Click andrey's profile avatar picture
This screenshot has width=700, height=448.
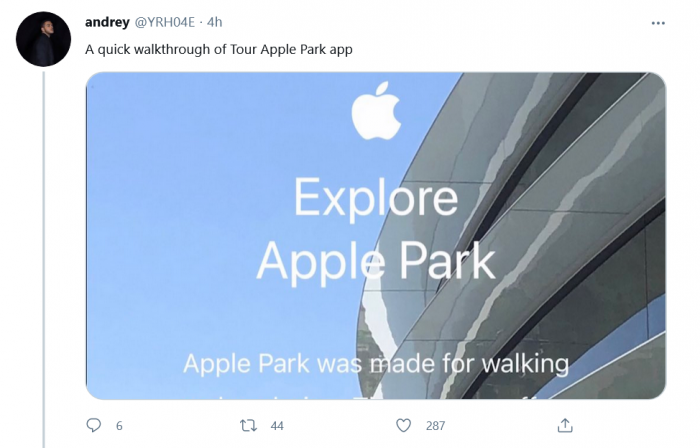point(44,40)
